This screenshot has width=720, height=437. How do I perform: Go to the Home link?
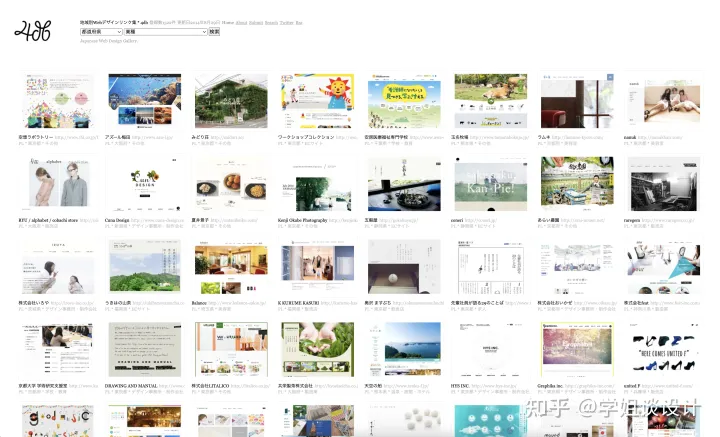[228, 22]
